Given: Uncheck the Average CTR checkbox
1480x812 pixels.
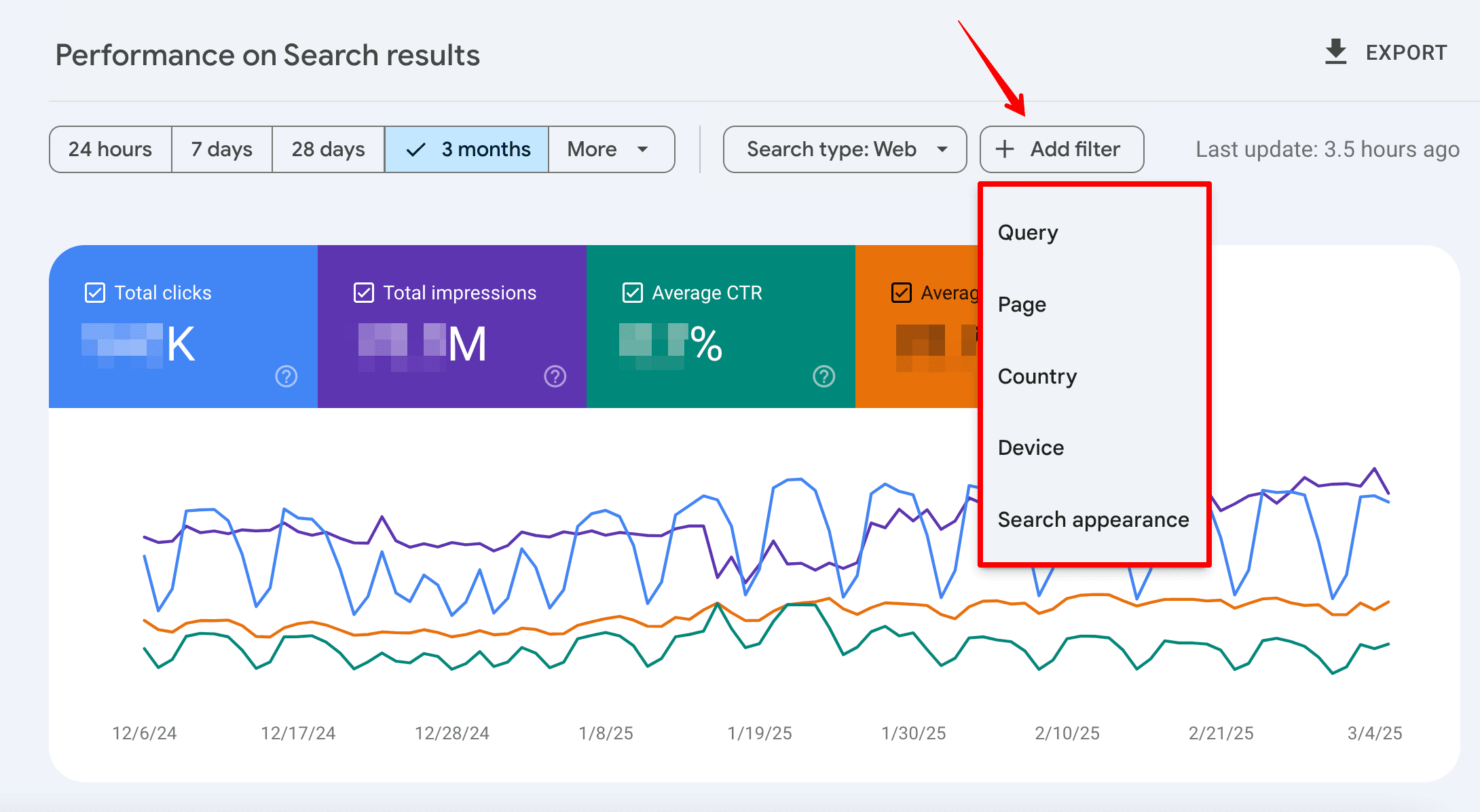Looking at the screenshot, I should 633,293.
